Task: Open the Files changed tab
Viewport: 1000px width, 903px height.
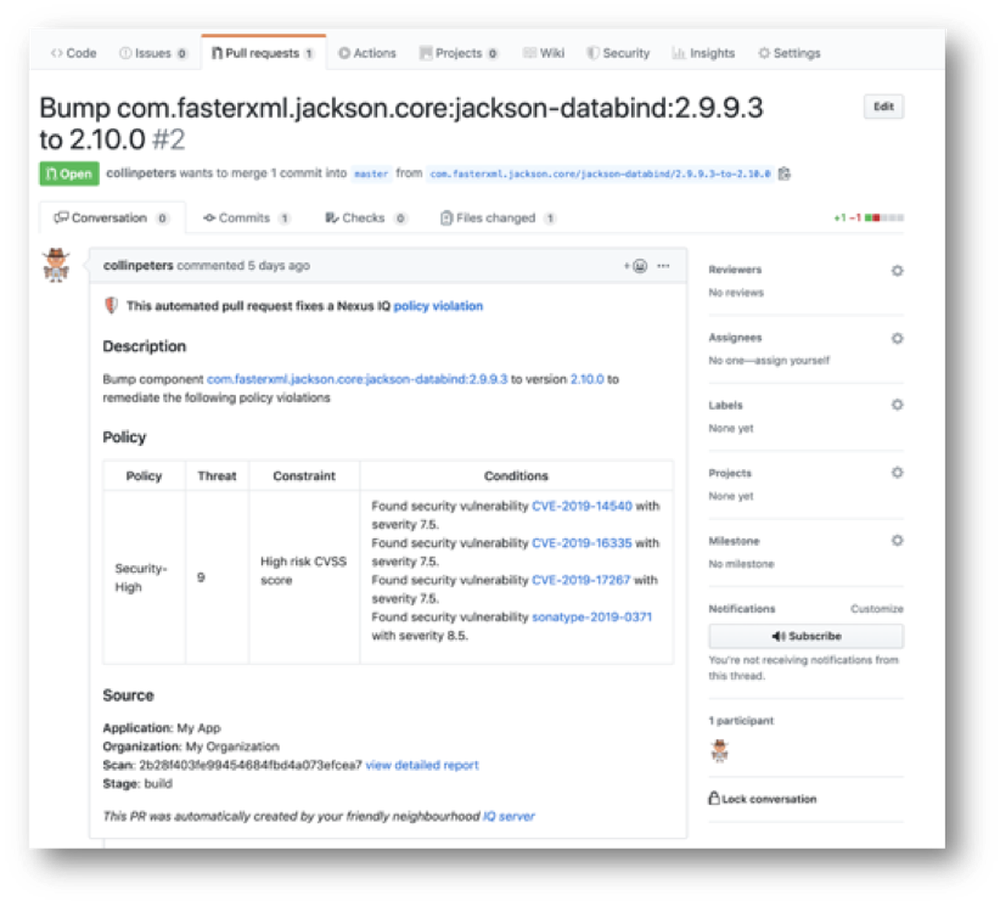Action: pyautogui.click(x=497, y=218)
